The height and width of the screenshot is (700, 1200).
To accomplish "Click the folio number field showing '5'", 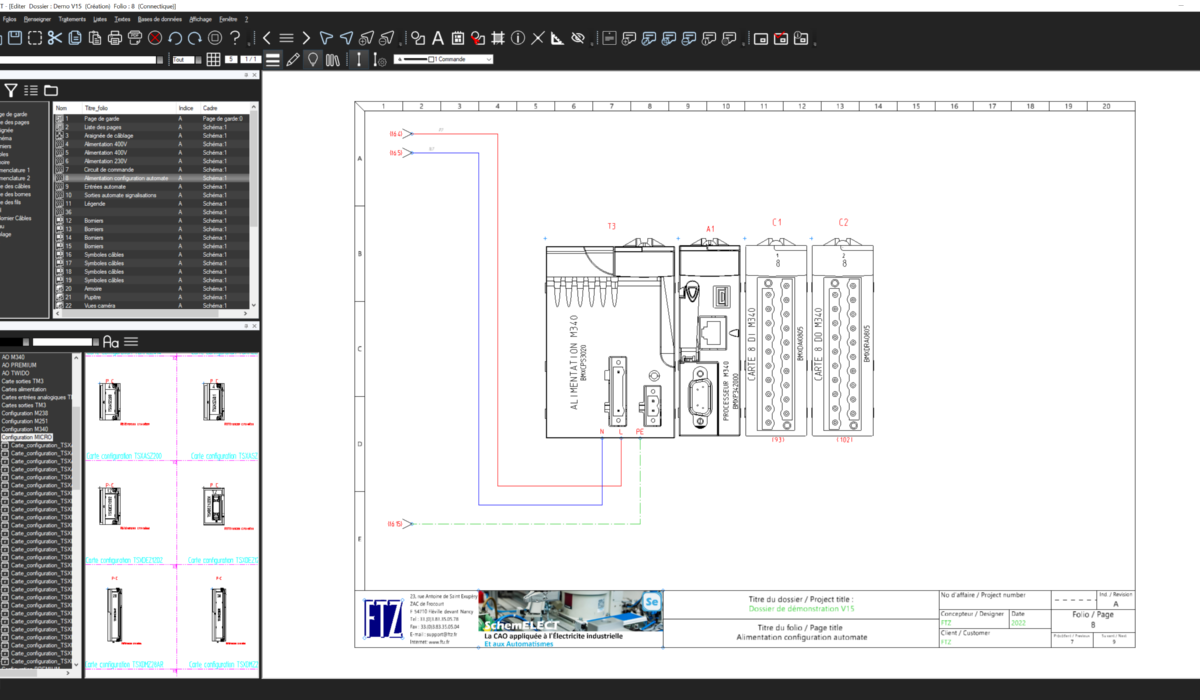I will pos(231,60).
